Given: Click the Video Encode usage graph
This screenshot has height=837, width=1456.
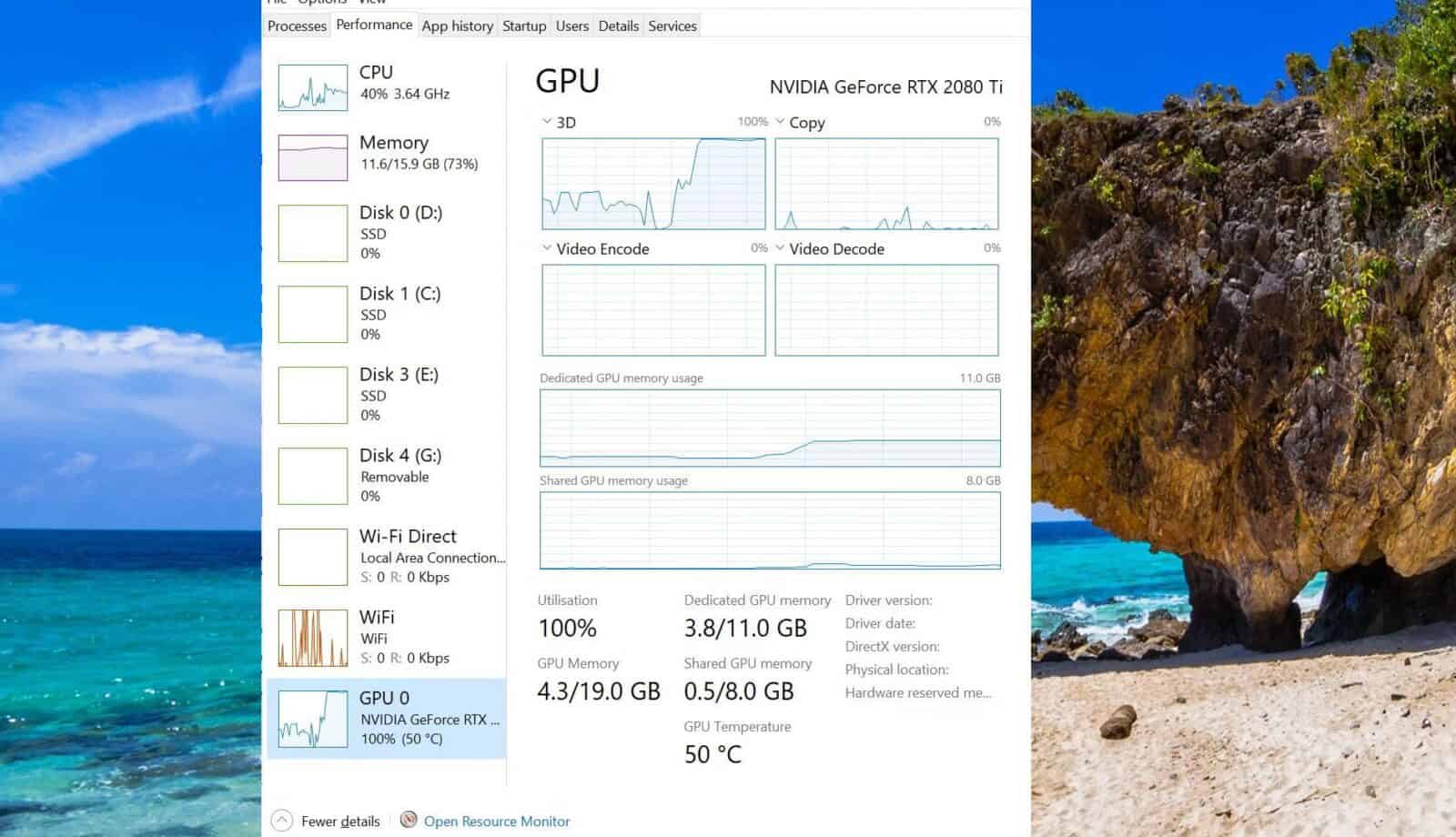Looking at the screenshot, I should point(653,310).
